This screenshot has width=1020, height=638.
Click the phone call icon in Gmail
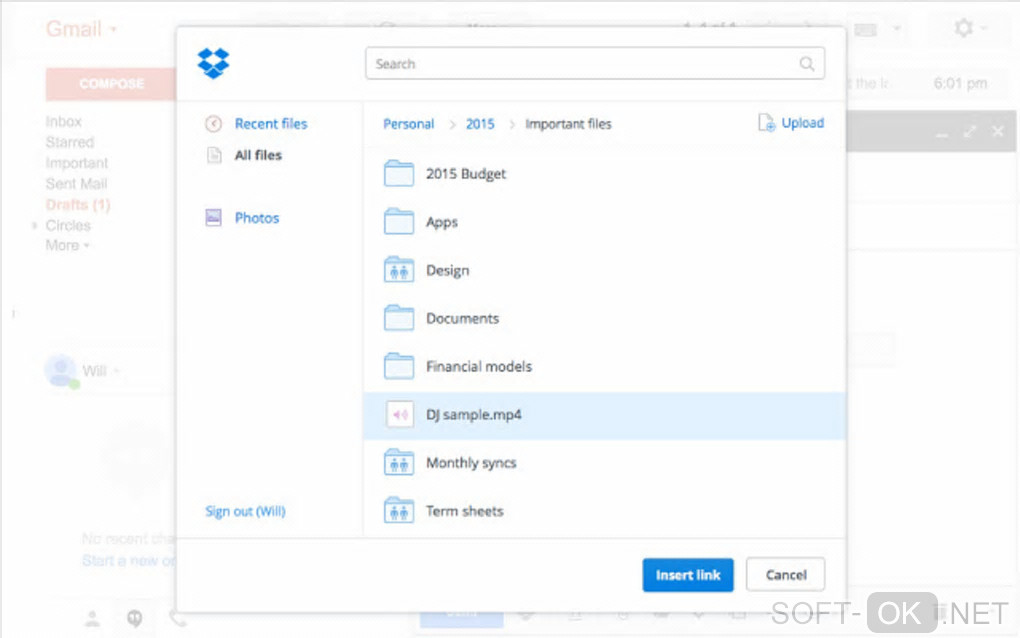coord(176,618)
